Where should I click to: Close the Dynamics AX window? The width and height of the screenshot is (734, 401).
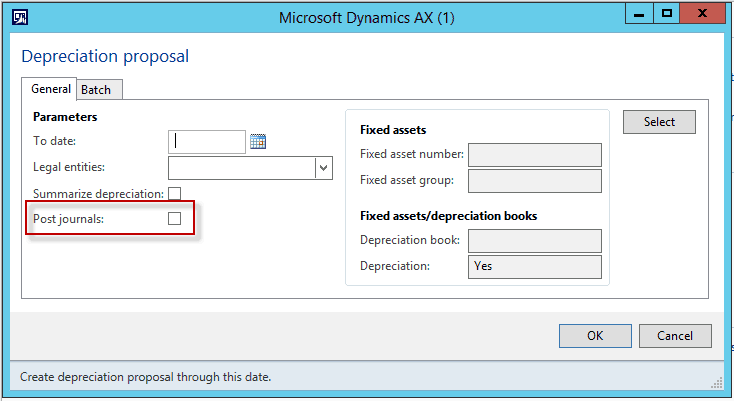[702, 14]
